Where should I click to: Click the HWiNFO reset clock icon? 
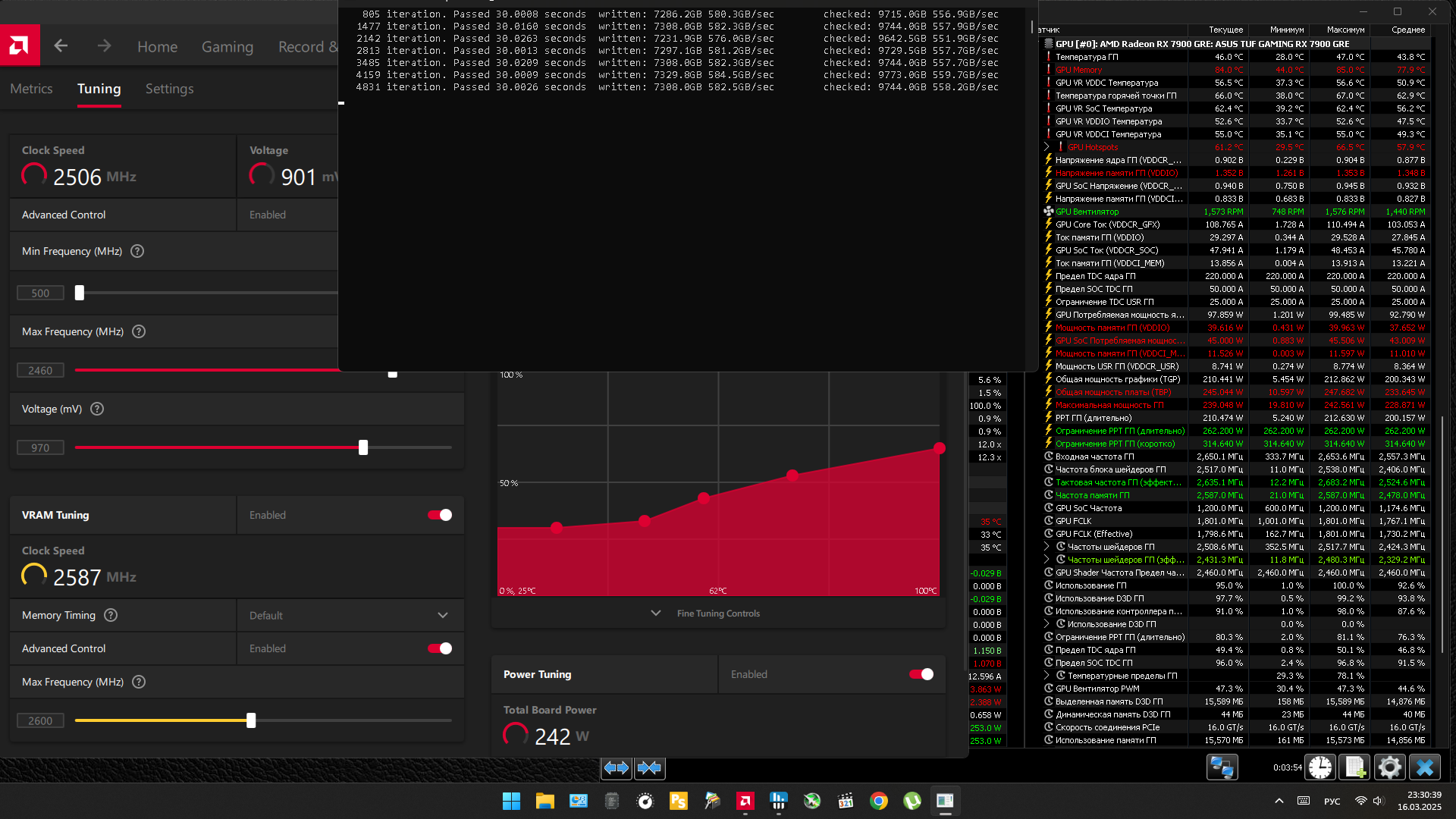point(1320,767)
